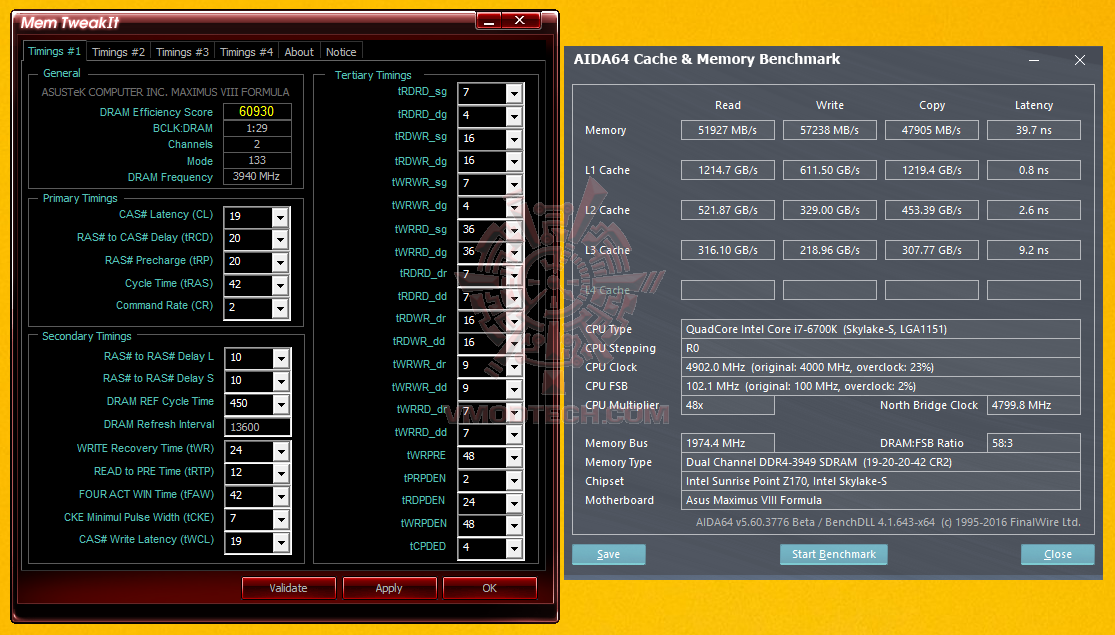Expand DRAM REF Cycle Time dropdown
The image size is (1115, 635).
pyautogui.click(x=282, y=403)
